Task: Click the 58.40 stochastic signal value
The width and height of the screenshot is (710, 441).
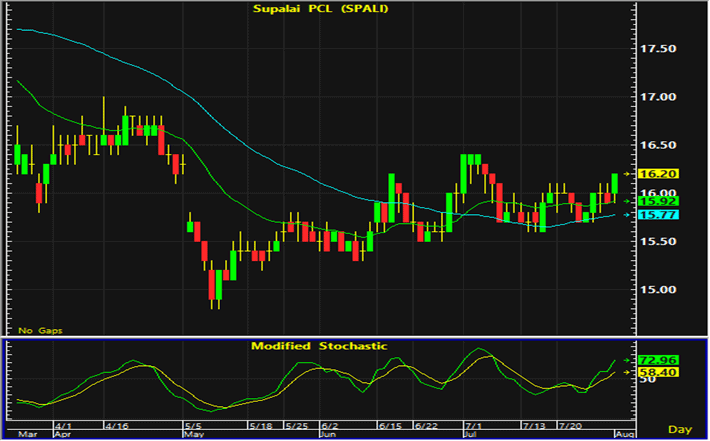Action: (658, 373)
